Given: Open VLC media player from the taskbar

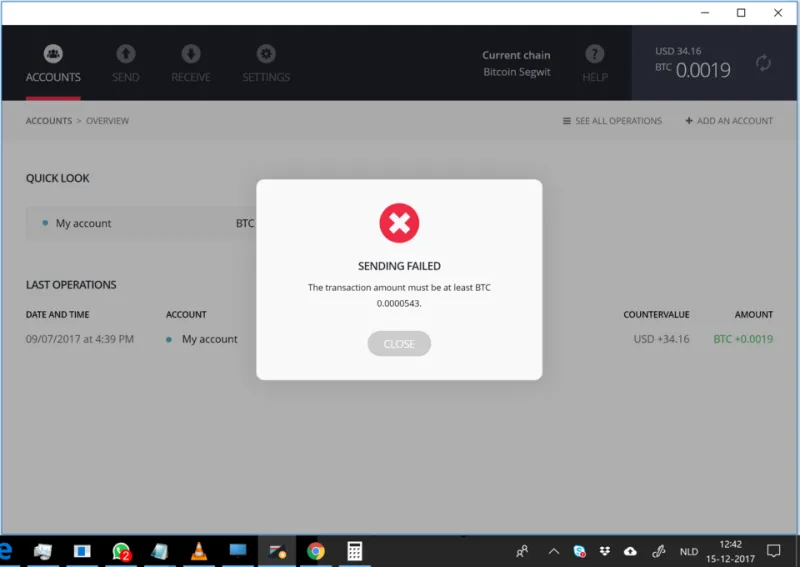Looking at the screenshot, I should point(198,551).
